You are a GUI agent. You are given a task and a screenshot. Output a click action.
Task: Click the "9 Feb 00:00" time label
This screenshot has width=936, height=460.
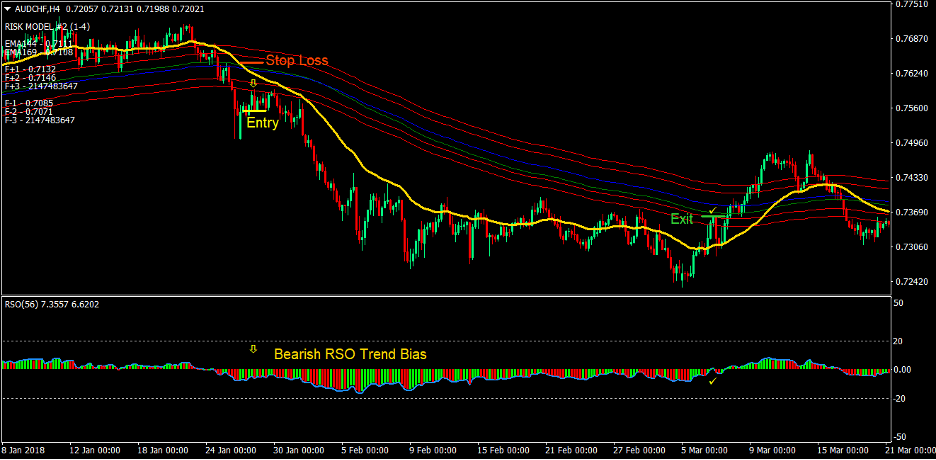(x=435, y=450)
